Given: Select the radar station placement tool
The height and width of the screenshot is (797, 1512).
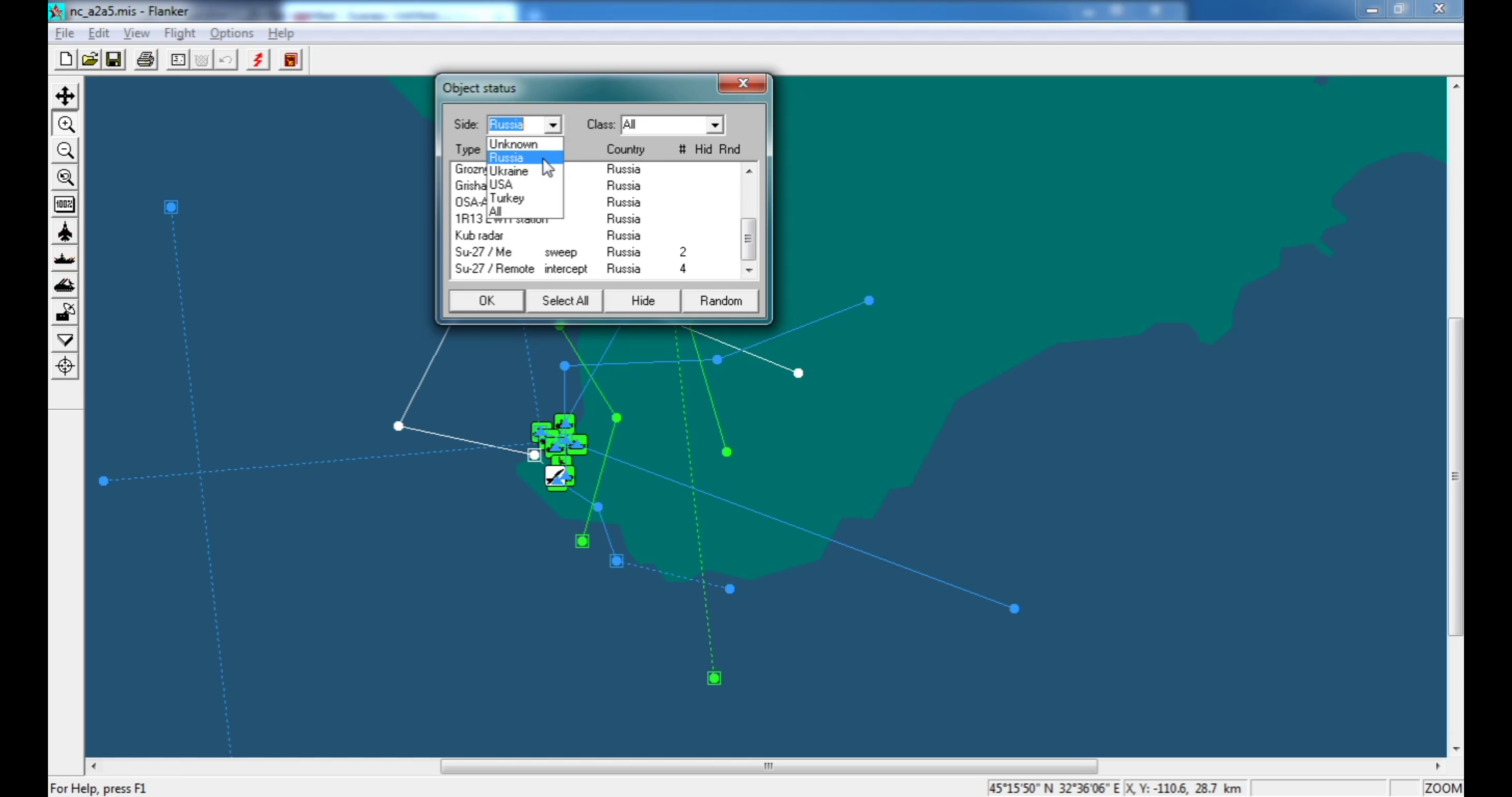Looking at the screenshot, I should coord(65,312).
